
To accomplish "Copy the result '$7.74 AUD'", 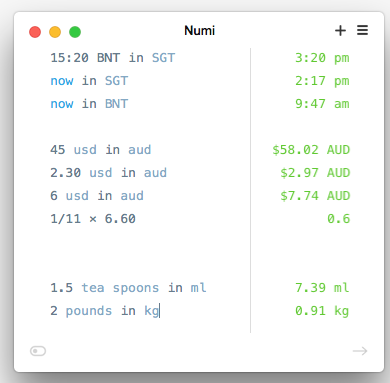I will pos(315,196).
